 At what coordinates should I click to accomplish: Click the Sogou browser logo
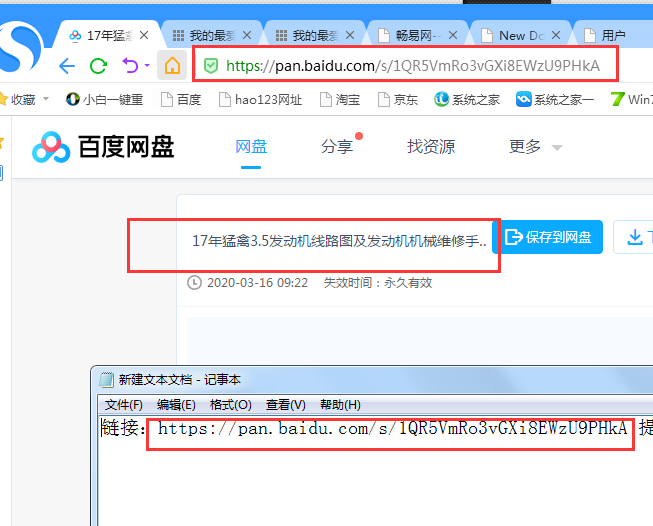pos(20,48)
